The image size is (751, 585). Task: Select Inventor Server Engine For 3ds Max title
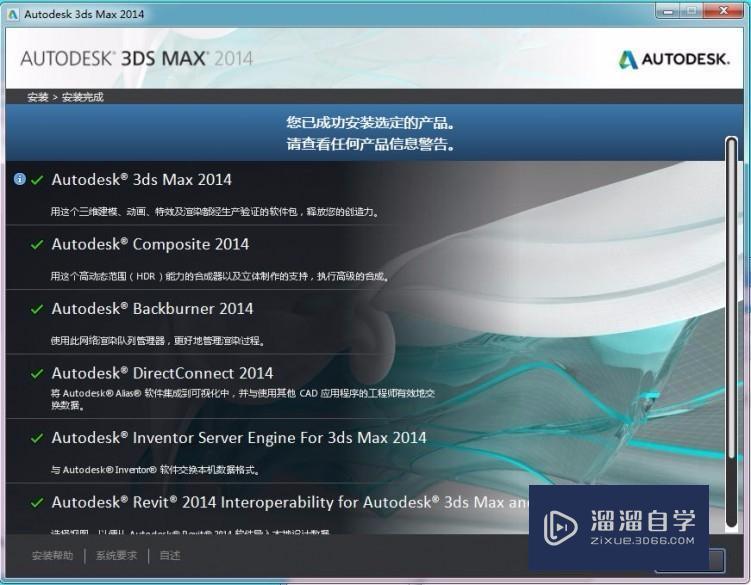point(239,438)
